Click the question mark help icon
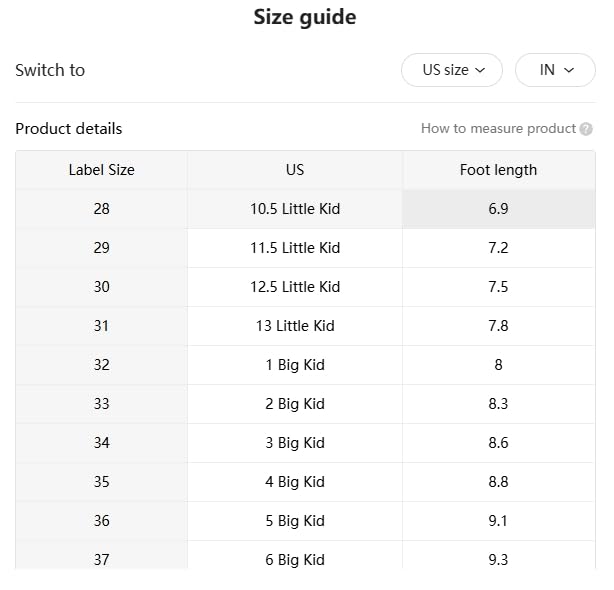The width and height of the screenshot is (614, 590). pyautogui.click(x=586, y=129)
